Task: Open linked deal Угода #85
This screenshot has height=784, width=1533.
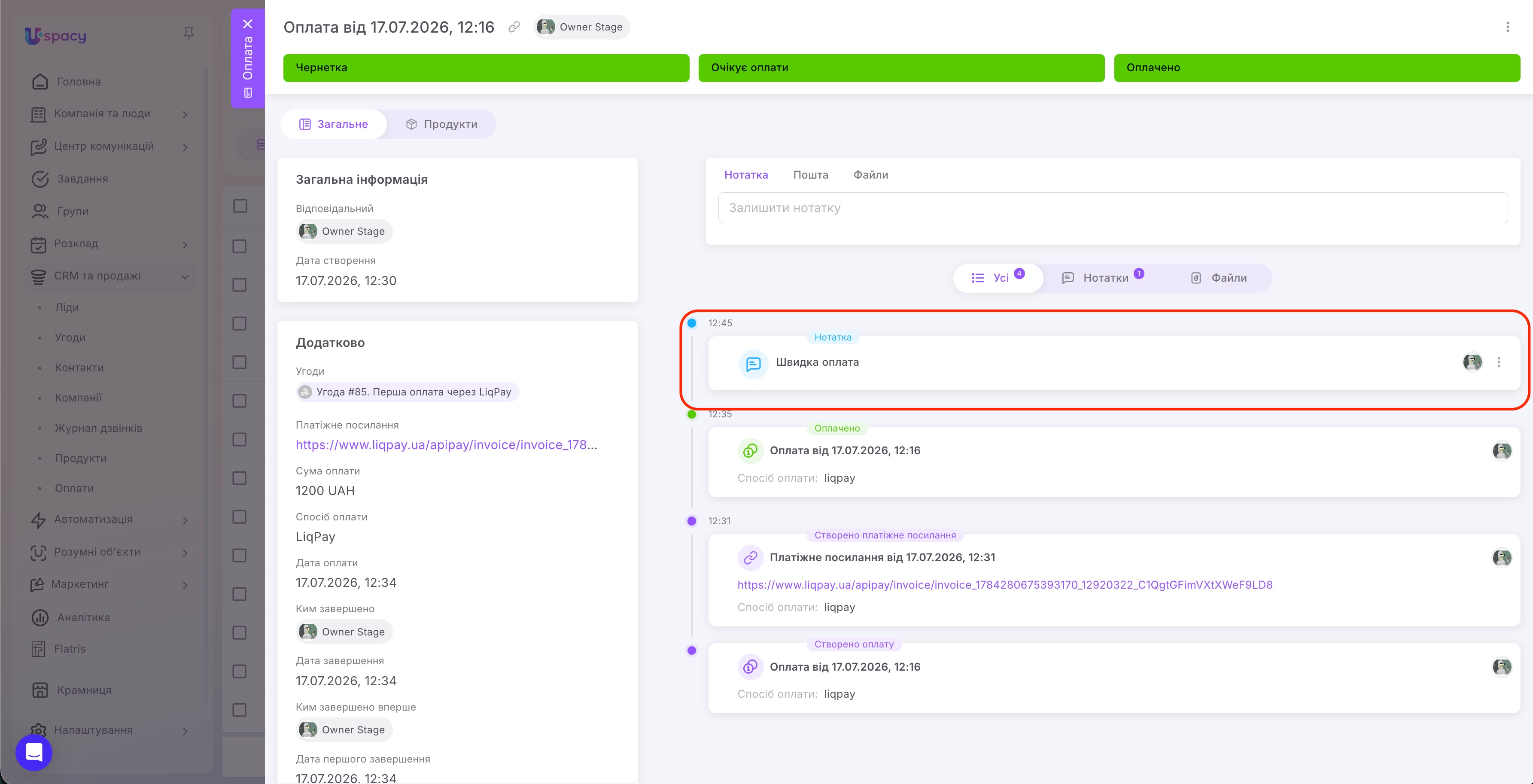Action: [x=407, y=392]
